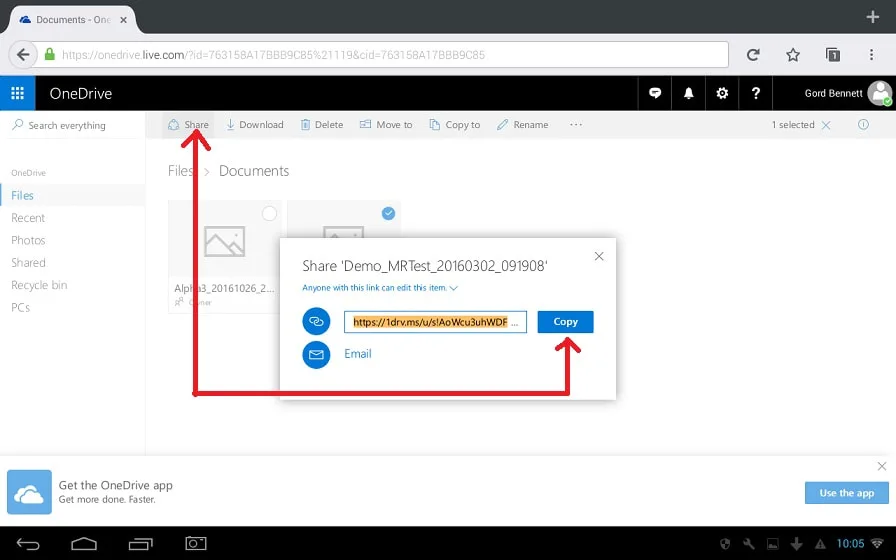
Task: Click the Download toolbar command
Action: pyautogui.click(x=255, y=125)
